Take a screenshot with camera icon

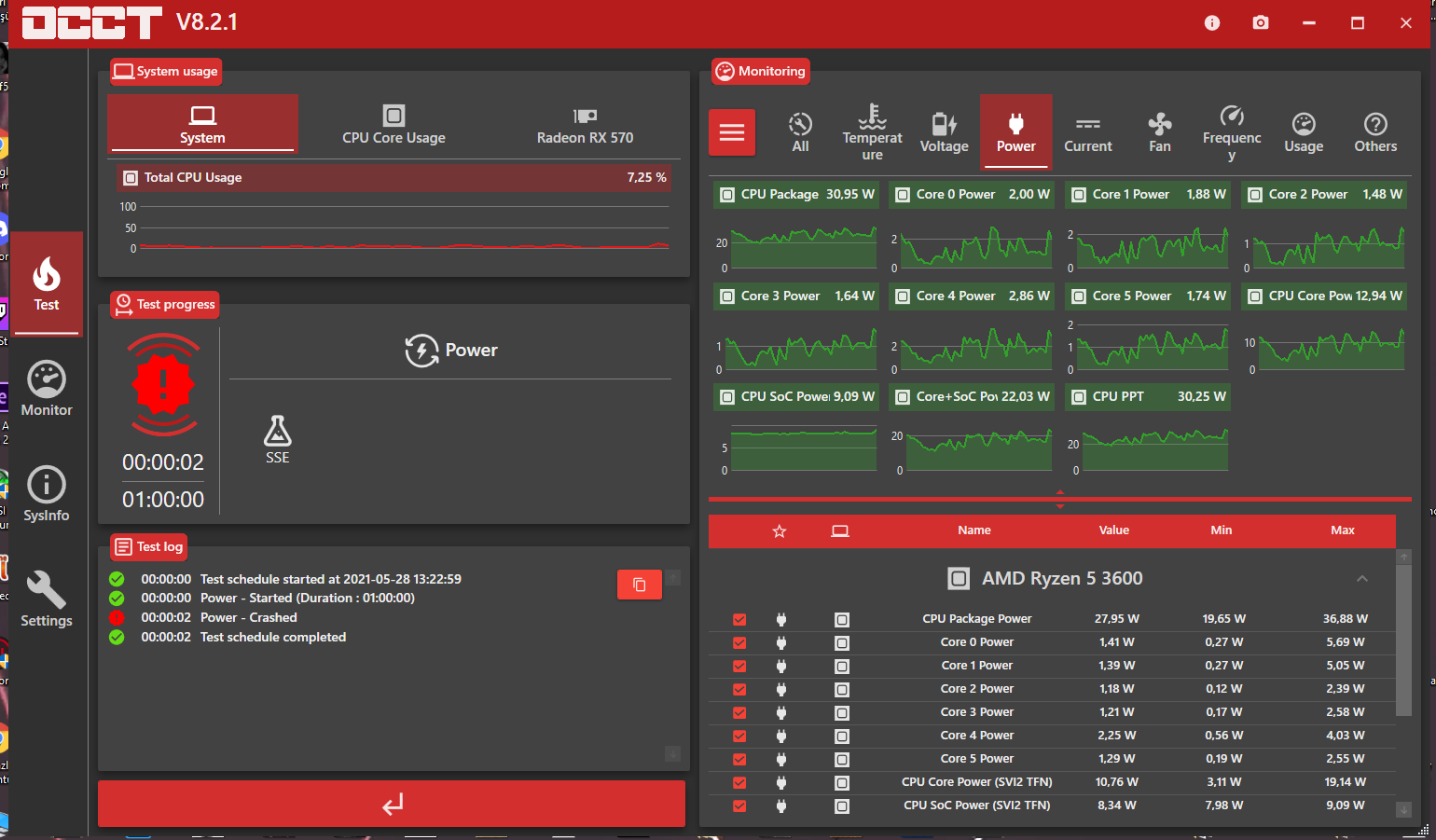(1261, 22)
